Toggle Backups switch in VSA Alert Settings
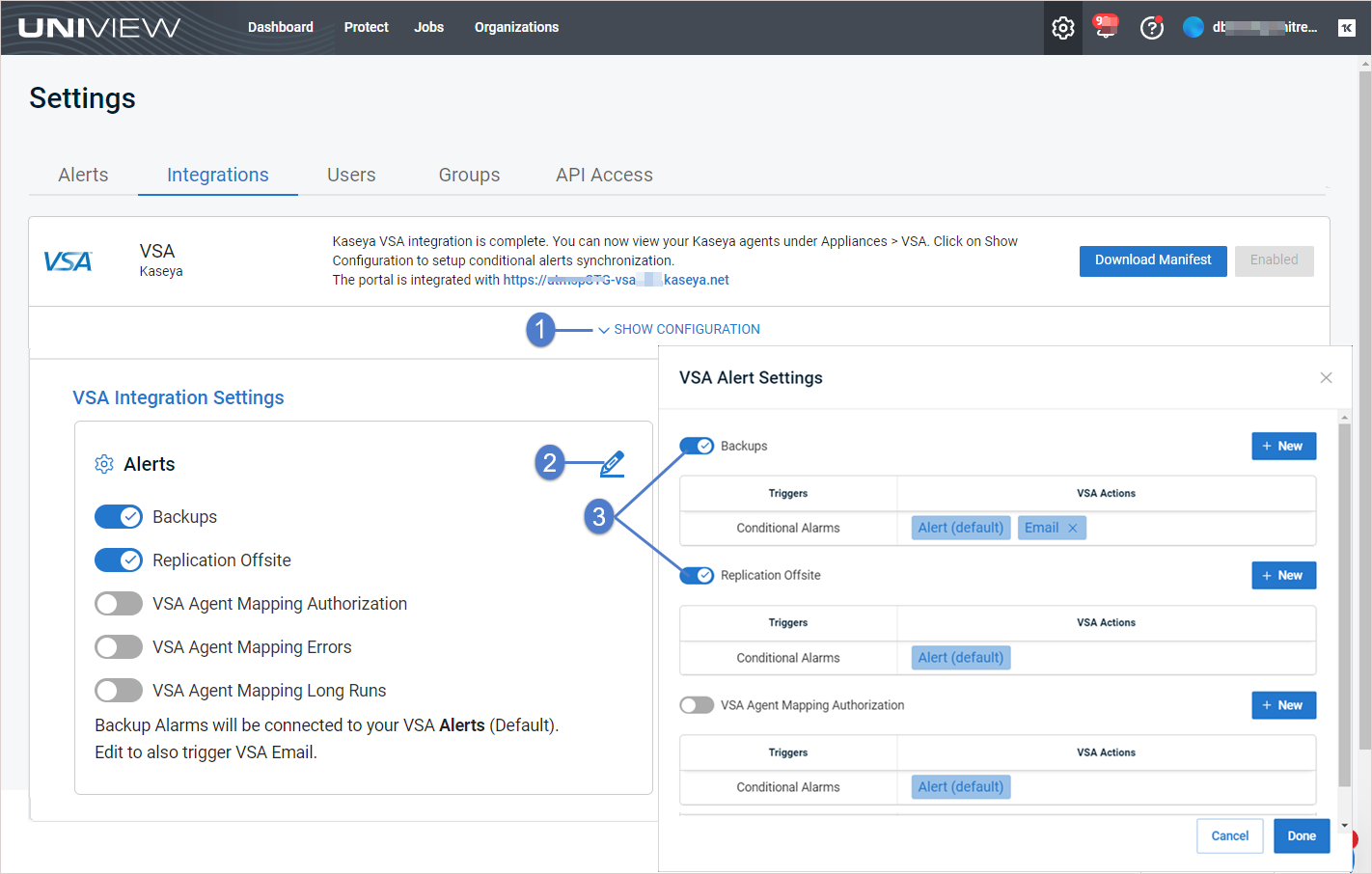 (x=697, y=446)
